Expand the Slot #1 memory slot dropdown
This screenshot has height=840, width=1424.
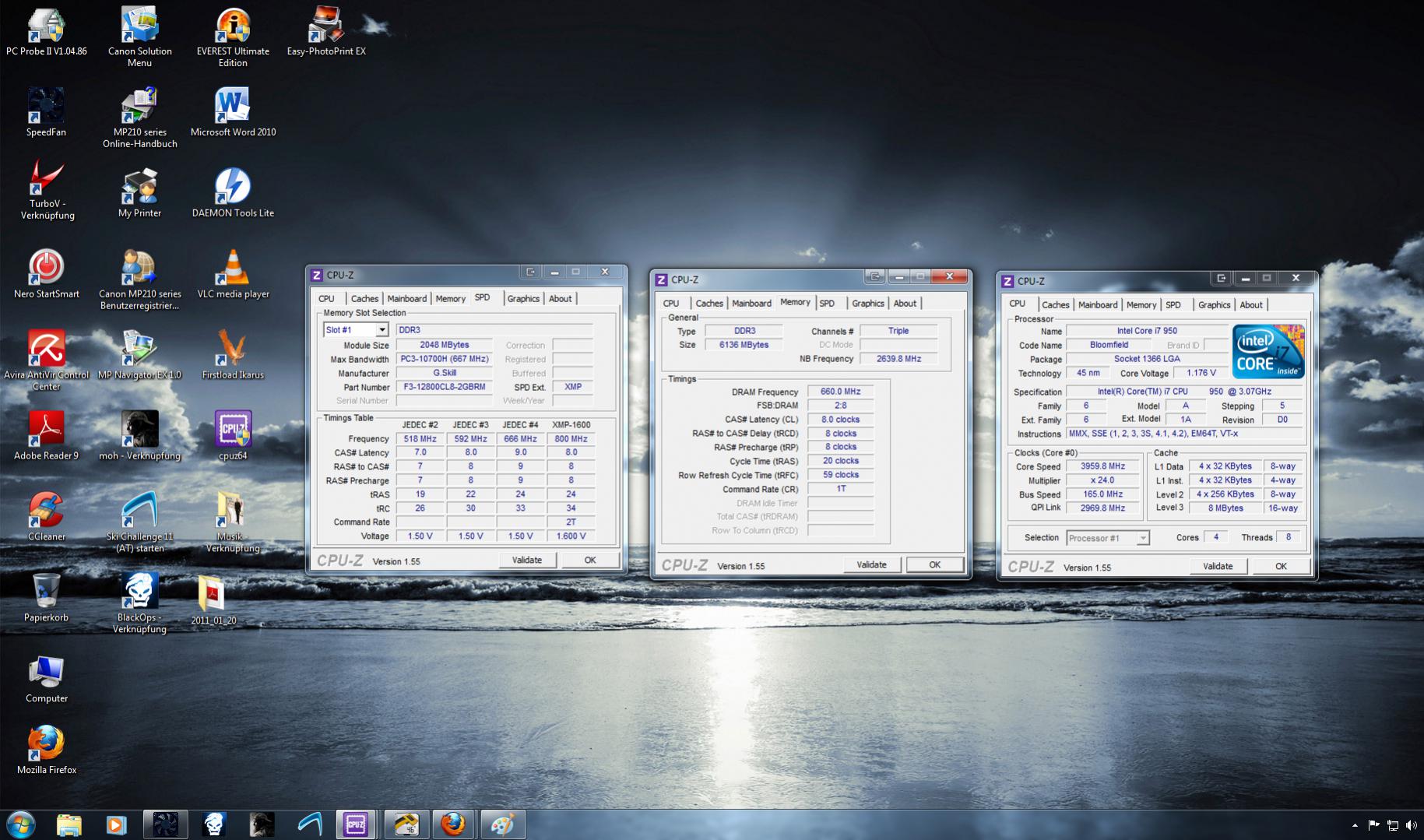[x=381, y=330]
